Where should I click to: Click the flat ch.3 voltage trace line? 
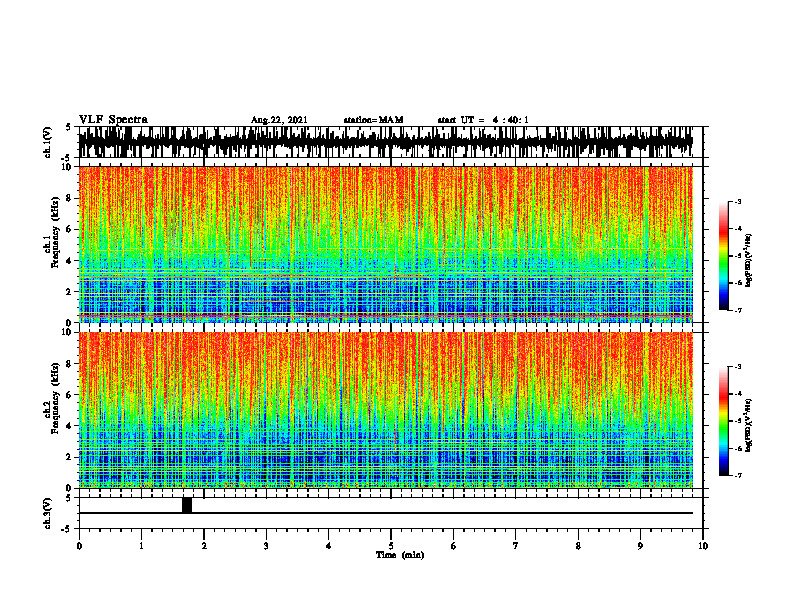tap(385, 513)
